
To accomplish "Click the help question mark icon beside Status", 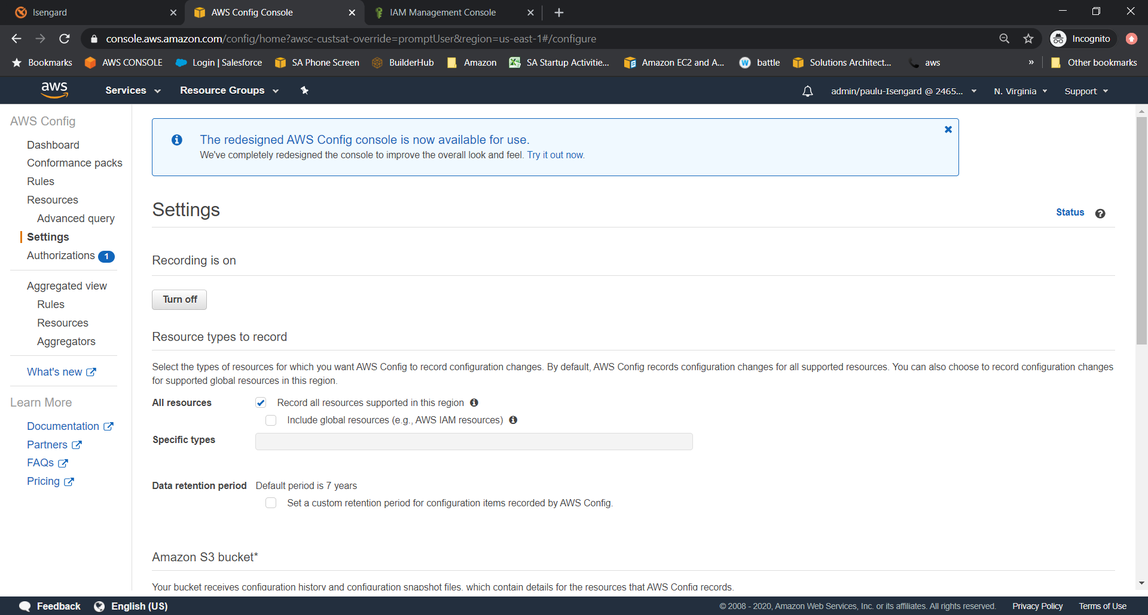I will [1100, 213].
